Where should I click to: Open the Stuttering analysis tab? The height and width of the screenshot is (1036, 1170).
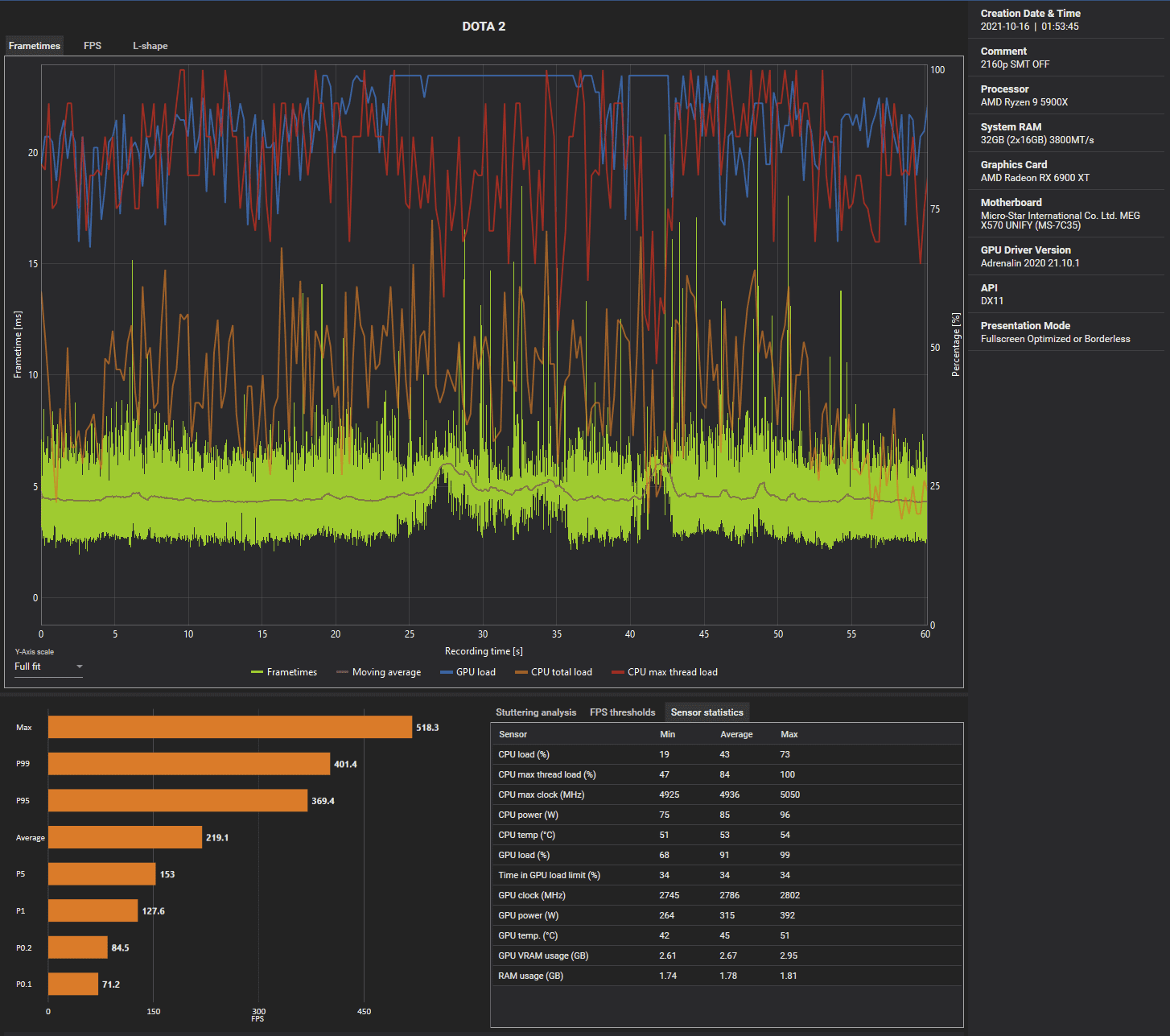pyautogui.click(x=536, y=712)
